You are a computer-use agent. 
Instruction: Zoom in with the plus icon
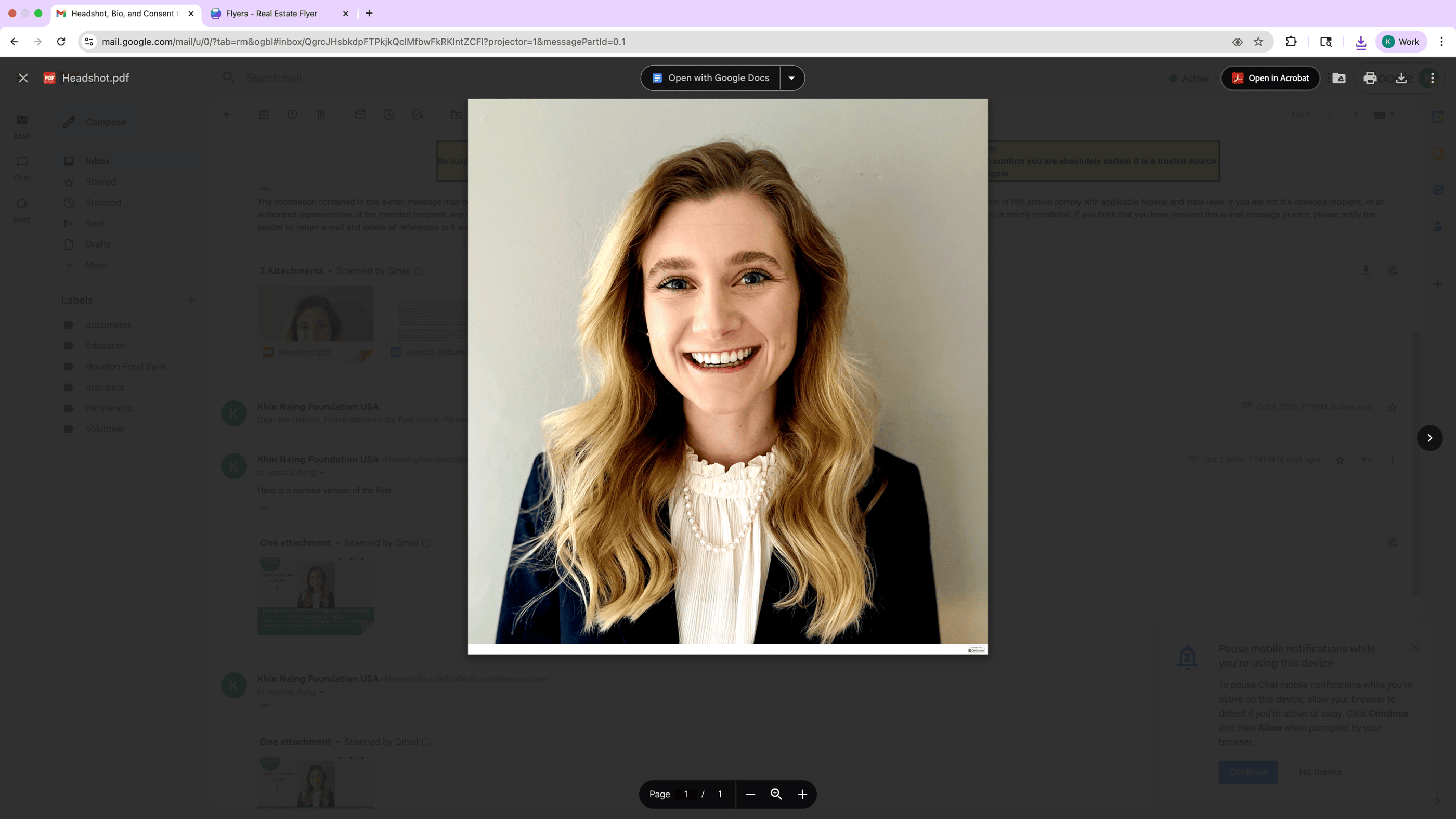802,794
